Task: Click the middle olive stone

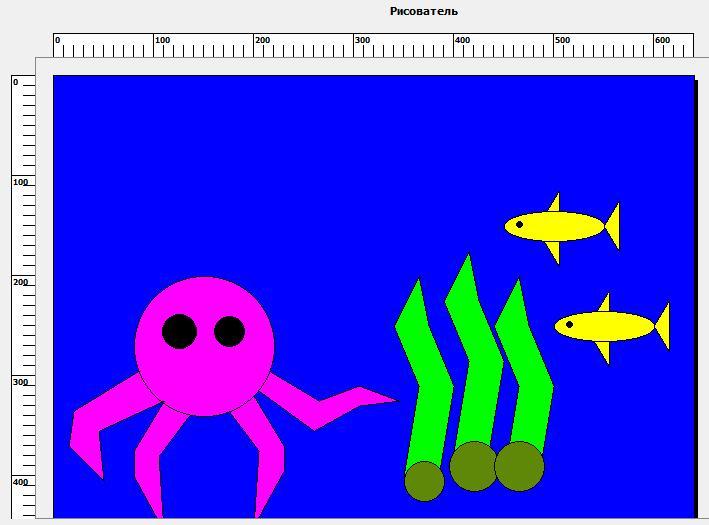Action: pos(474,466)
